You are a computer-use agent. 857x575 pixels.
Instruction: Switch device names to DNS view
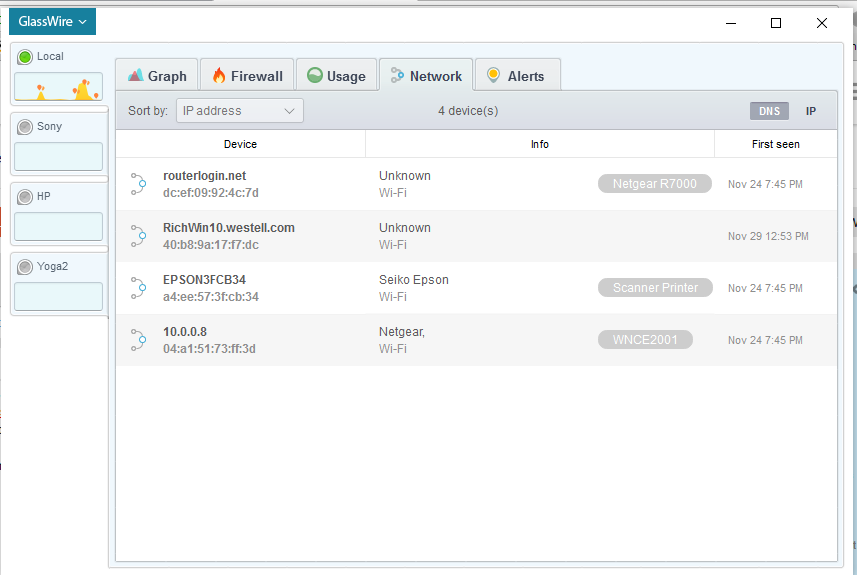769,111
